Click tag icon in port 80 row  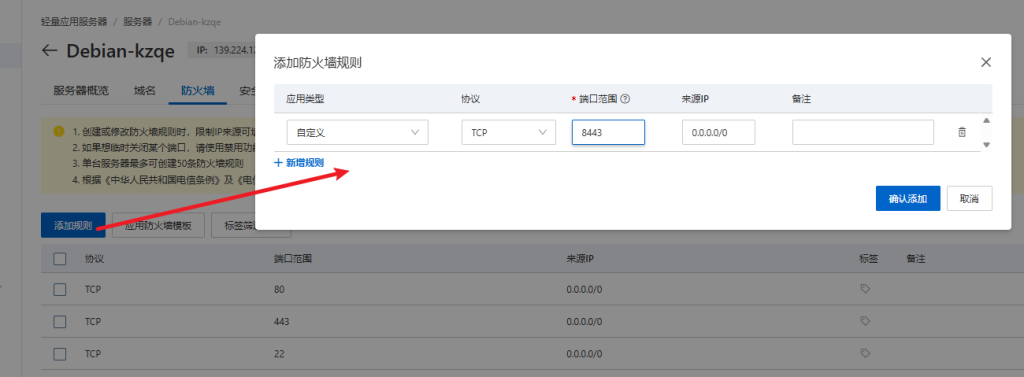(865, 289)
